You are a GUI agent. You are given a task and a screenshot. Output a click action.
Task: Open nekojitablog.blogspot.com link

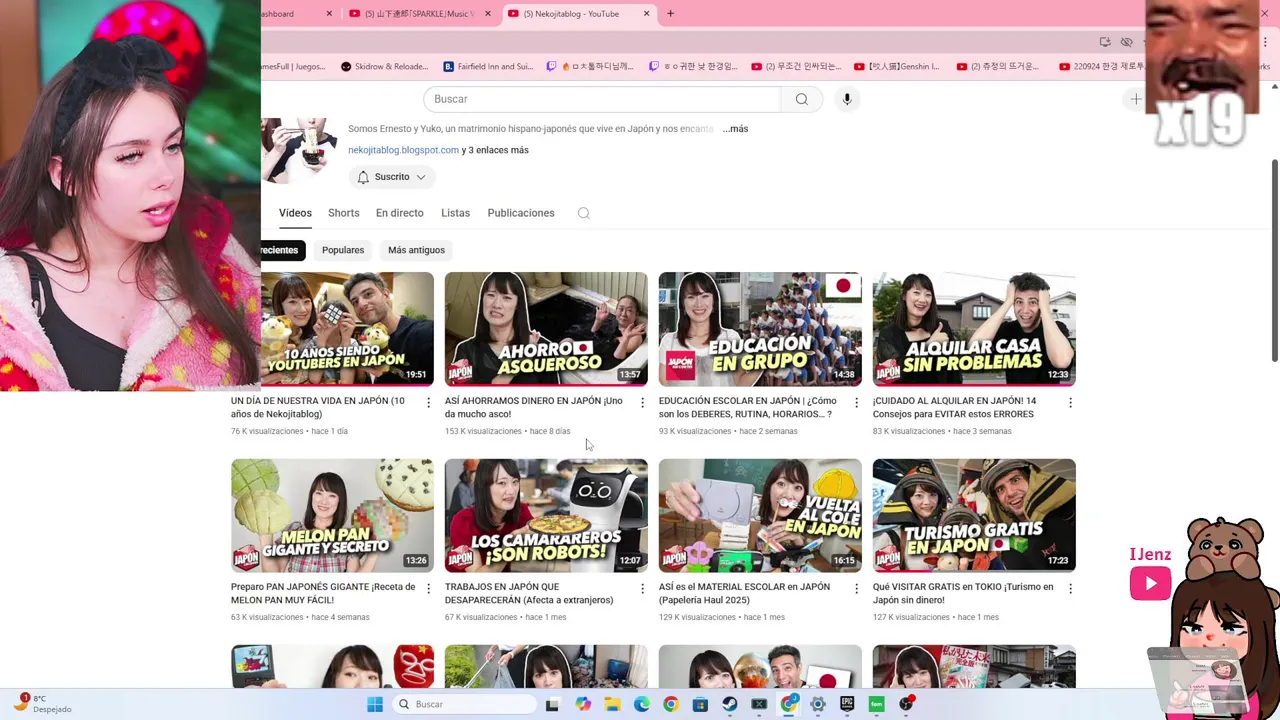click(403, 150)
